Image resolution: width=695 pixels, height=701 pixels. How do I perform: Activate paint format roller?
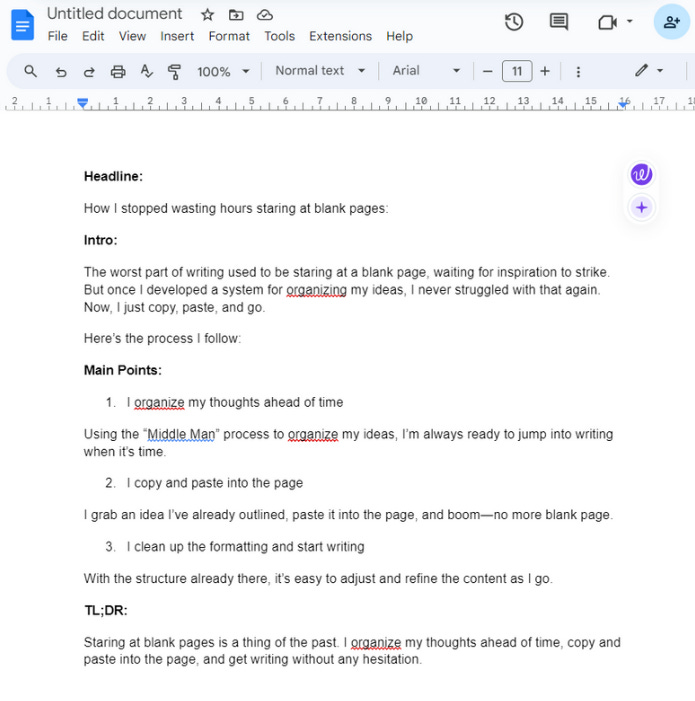click(x=174, y=72)
